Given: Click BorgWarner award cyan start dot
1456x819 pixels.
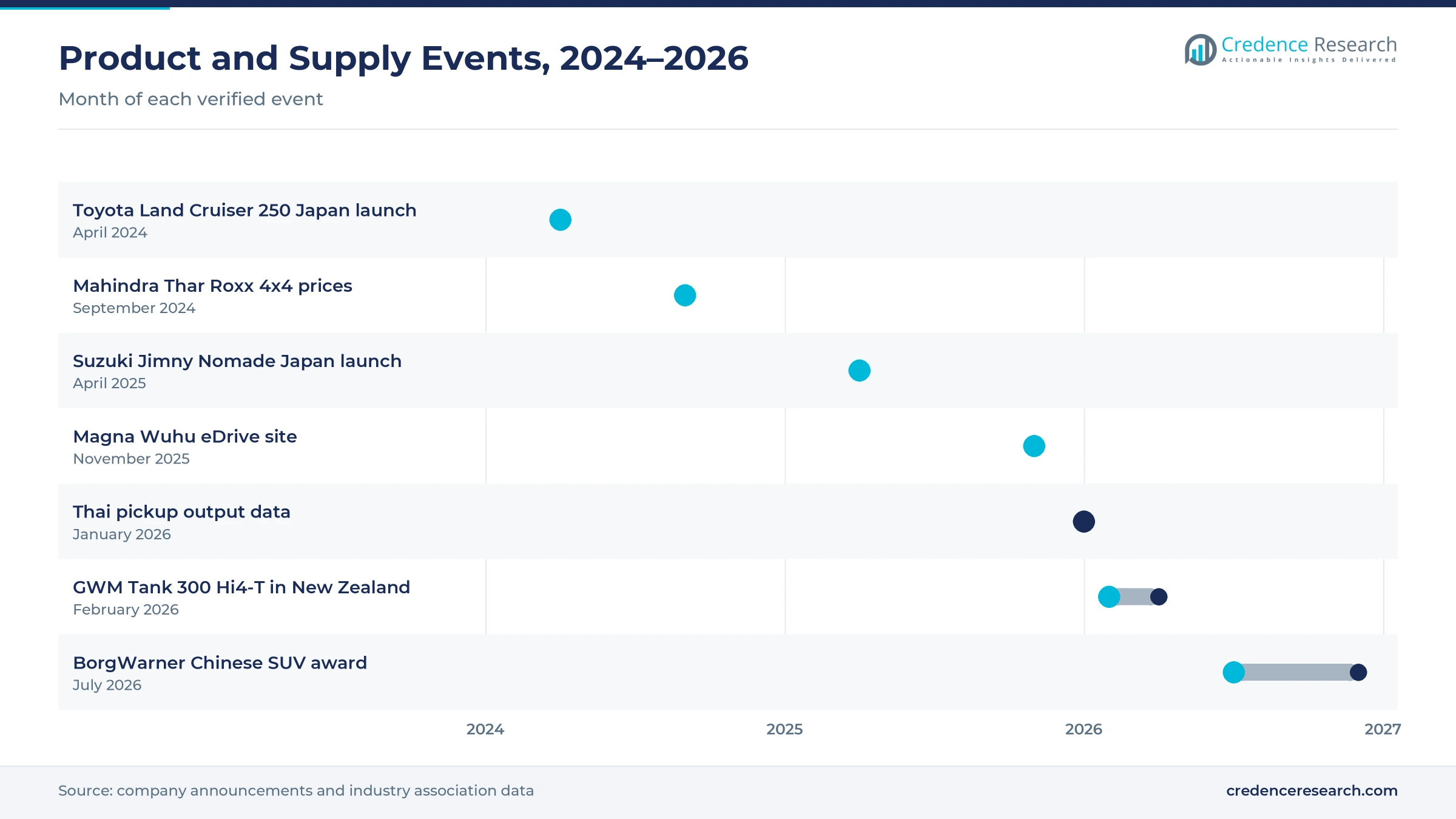Looking at the screenshot, I should (x=1233, y=672).
